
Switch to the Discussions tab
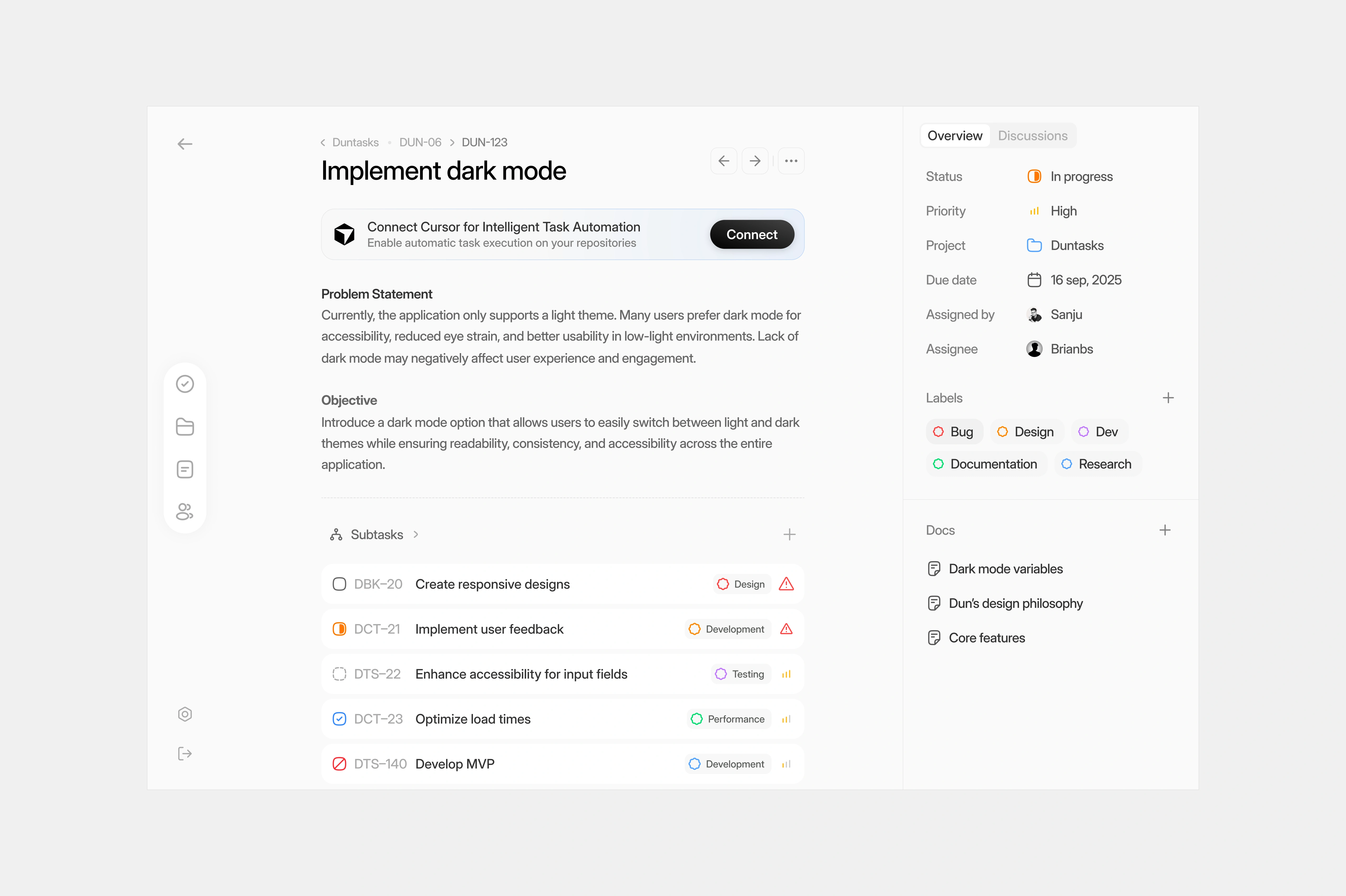click(x=1032, y=136)
